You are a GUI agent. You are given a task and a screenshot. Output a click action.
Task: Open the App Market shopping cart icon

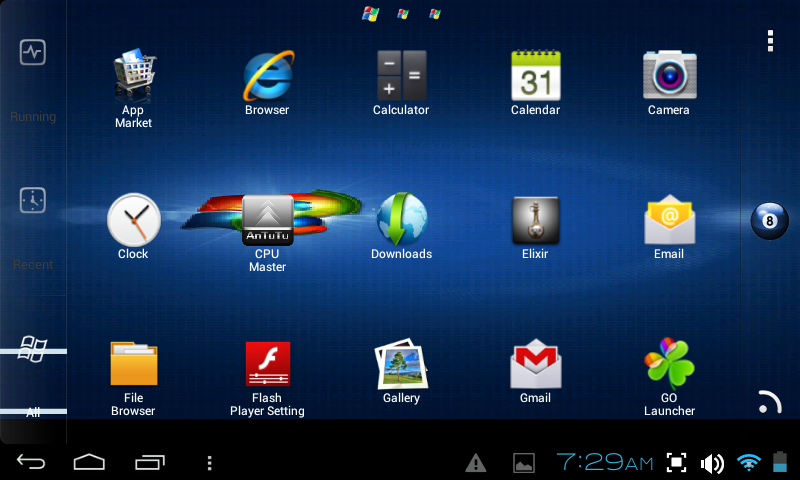(134, 77)
